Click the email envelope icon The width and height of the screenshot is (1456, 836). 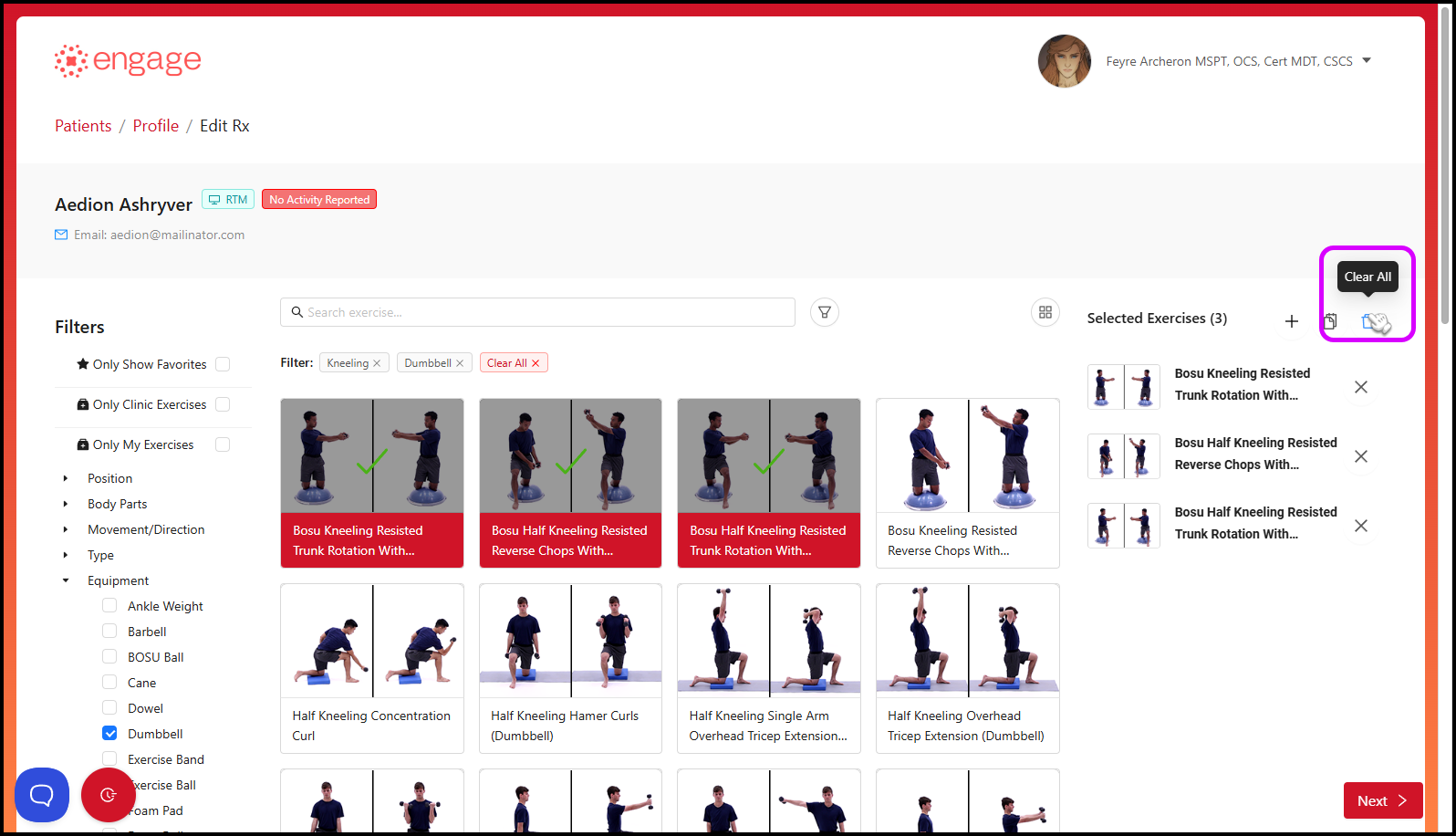[x=61, y=235]
